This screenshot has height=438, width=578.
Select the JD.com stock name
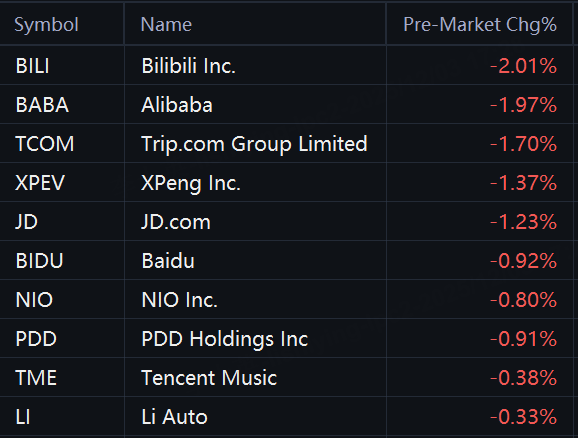tap(176, 222)
